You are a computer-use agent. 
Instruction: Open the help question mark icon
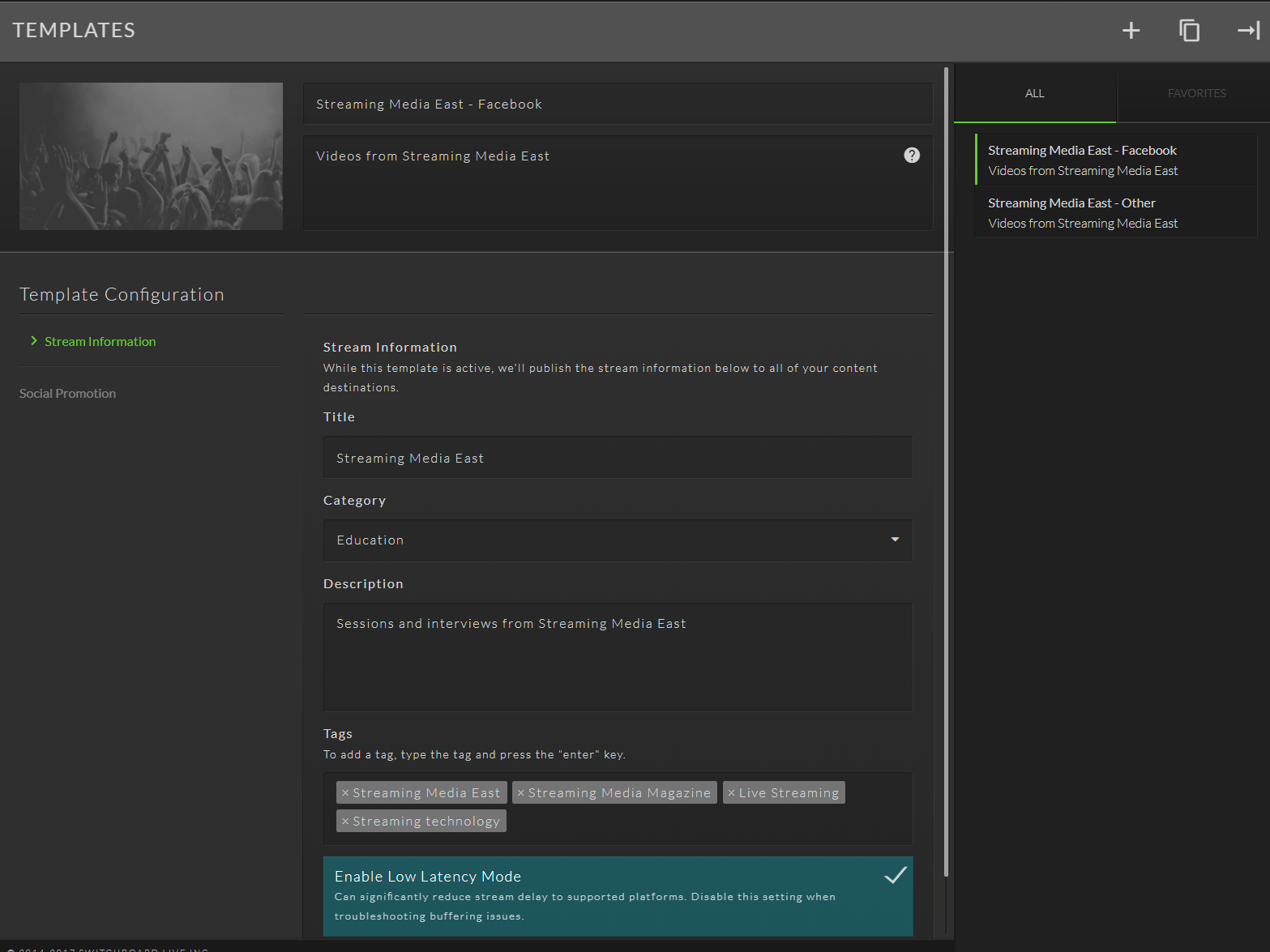pyautogui.click(x=912, y=155)
